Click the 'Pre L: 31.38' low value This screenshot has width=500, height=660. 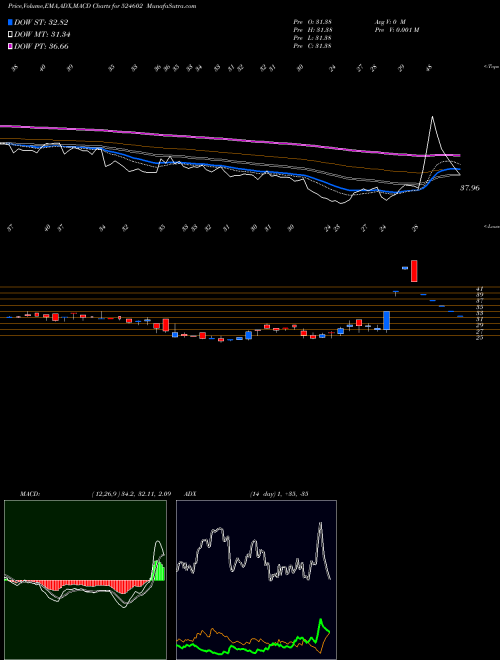[x=313, y=37]
